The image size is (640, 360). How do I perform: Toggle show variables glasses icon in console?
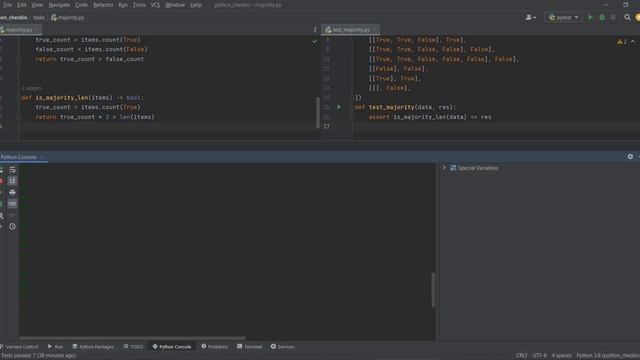point(12,203)
